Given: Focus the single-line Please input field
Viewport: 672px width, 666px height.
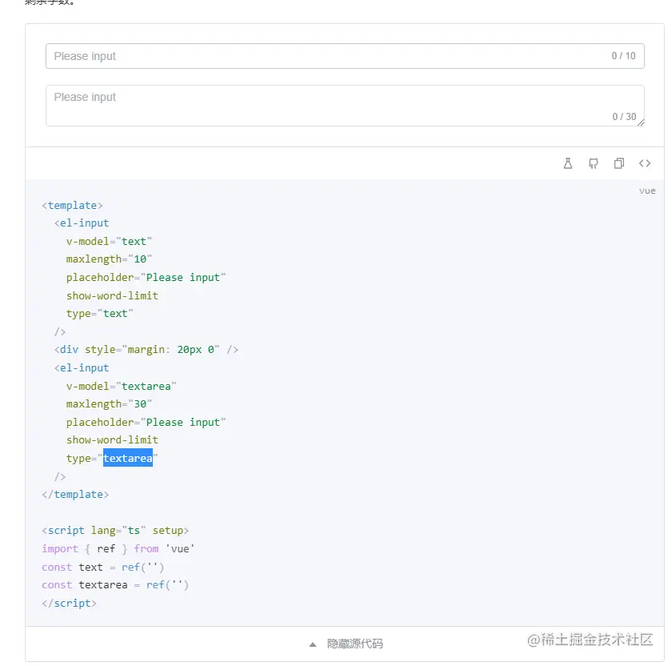Looking at the screenshot, I should pyautogui.click(x=345, y=56).
